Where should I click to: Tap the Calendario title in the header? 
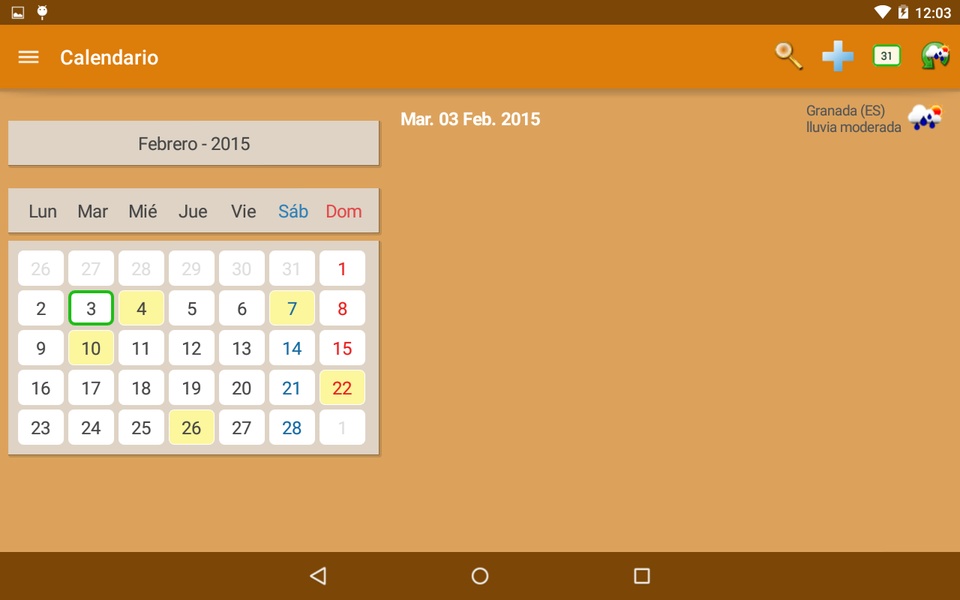[x=109, y=57]
